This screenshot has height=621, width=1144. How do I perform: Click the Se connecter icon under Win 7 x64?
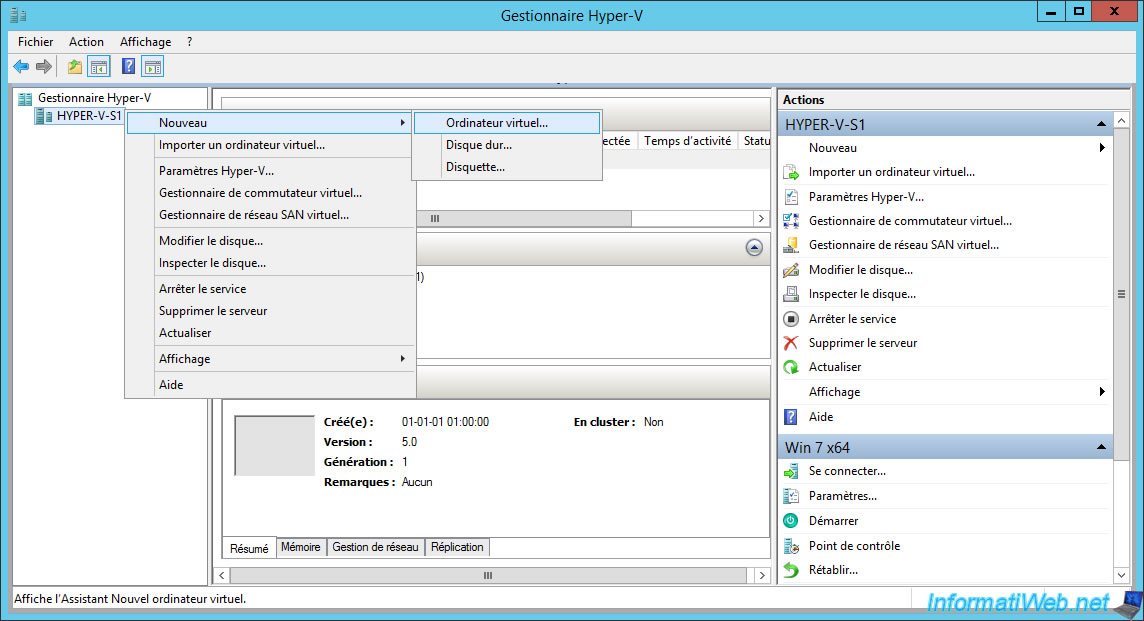[x=791, y=471]
